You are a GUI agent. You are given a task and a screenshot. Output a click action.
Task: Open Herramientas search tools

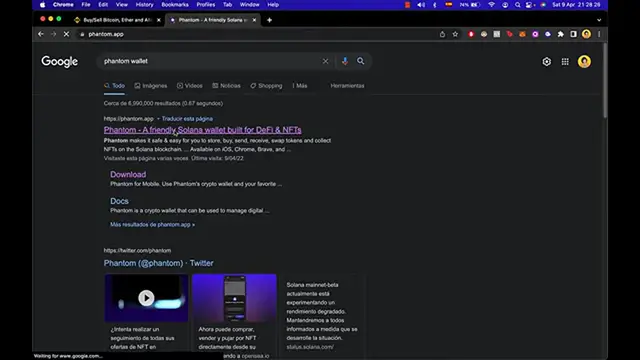point(347,86)
